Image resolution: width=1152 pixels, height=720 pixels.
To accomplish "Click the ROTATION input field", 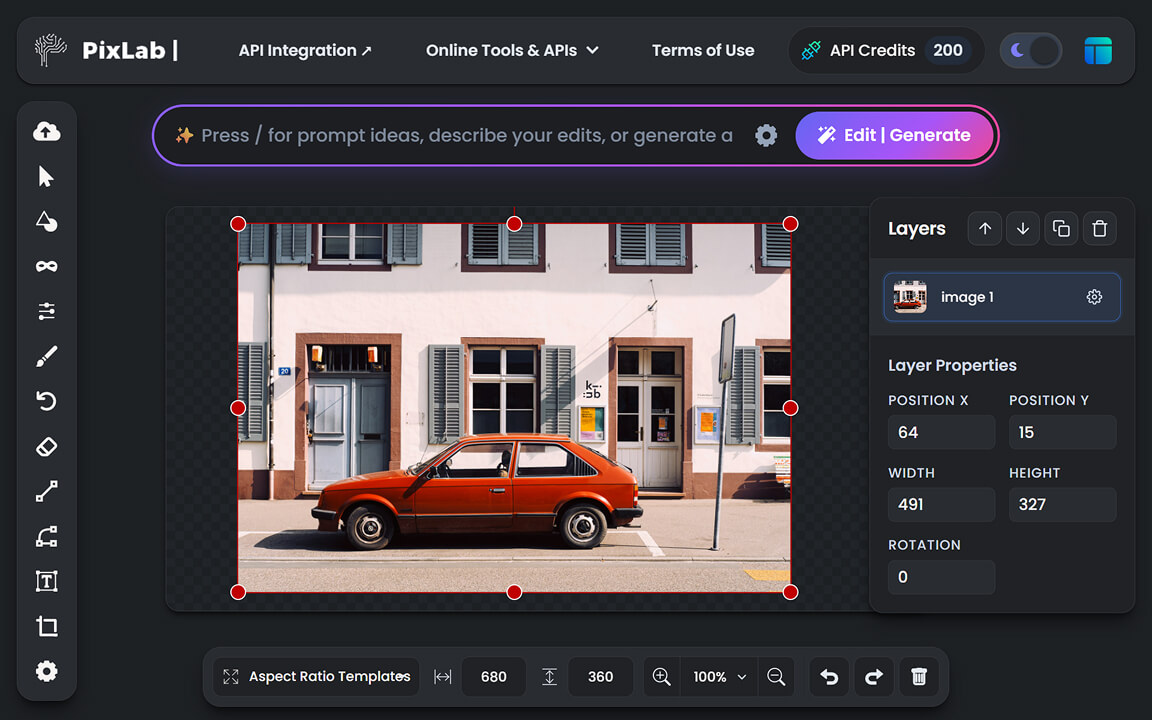I will click(941, 577).
